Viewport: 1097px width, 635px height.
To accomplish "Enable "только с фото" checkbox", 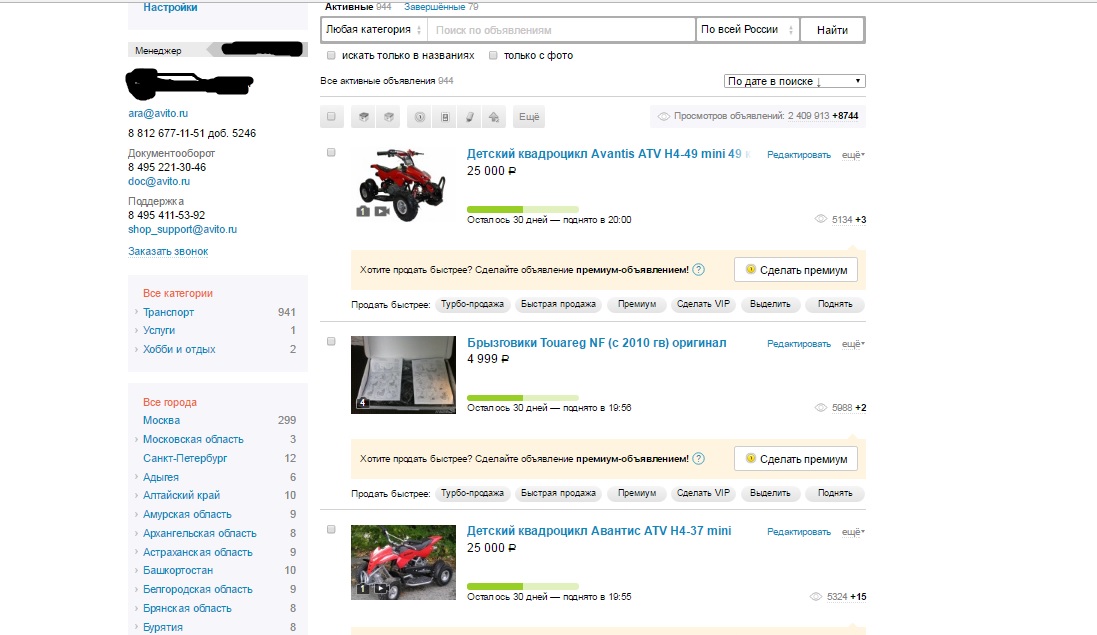I will coord(493,55).
